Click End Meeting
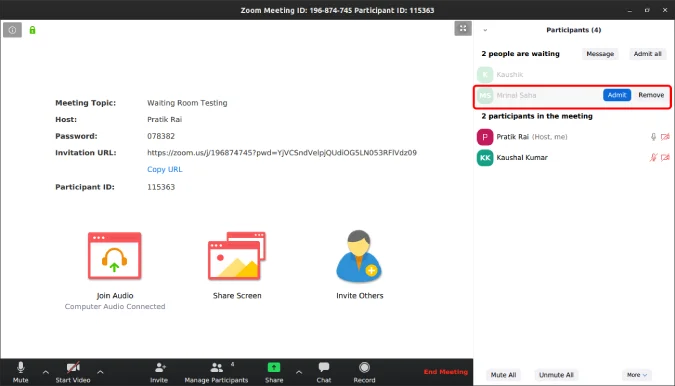 [446, 372]
